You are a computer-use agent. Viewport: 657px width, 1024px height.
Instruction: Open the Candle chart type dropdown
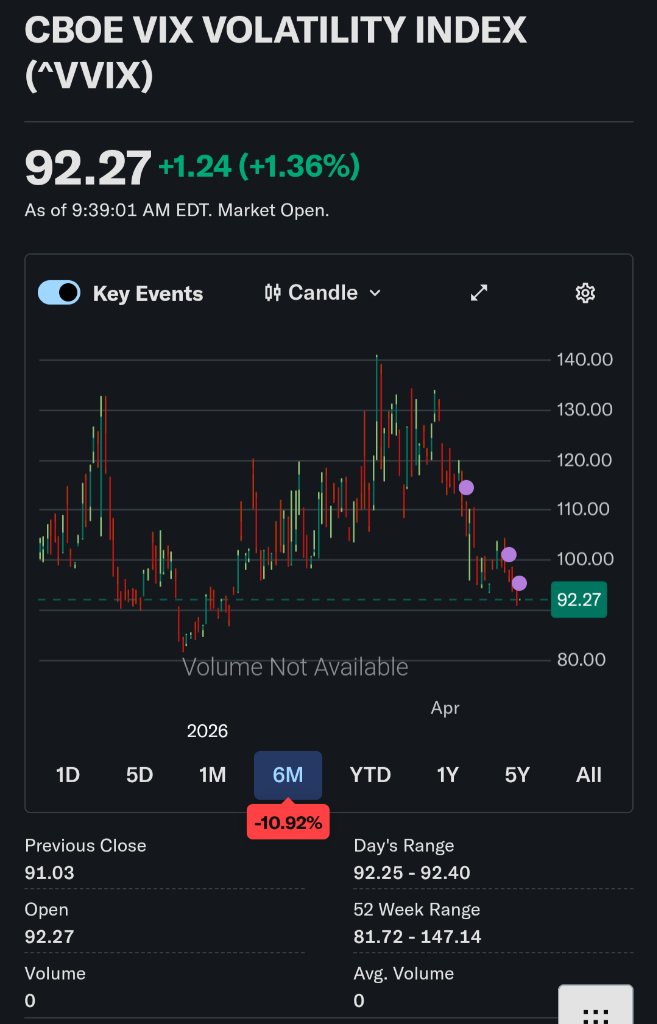tap(322, 293)
